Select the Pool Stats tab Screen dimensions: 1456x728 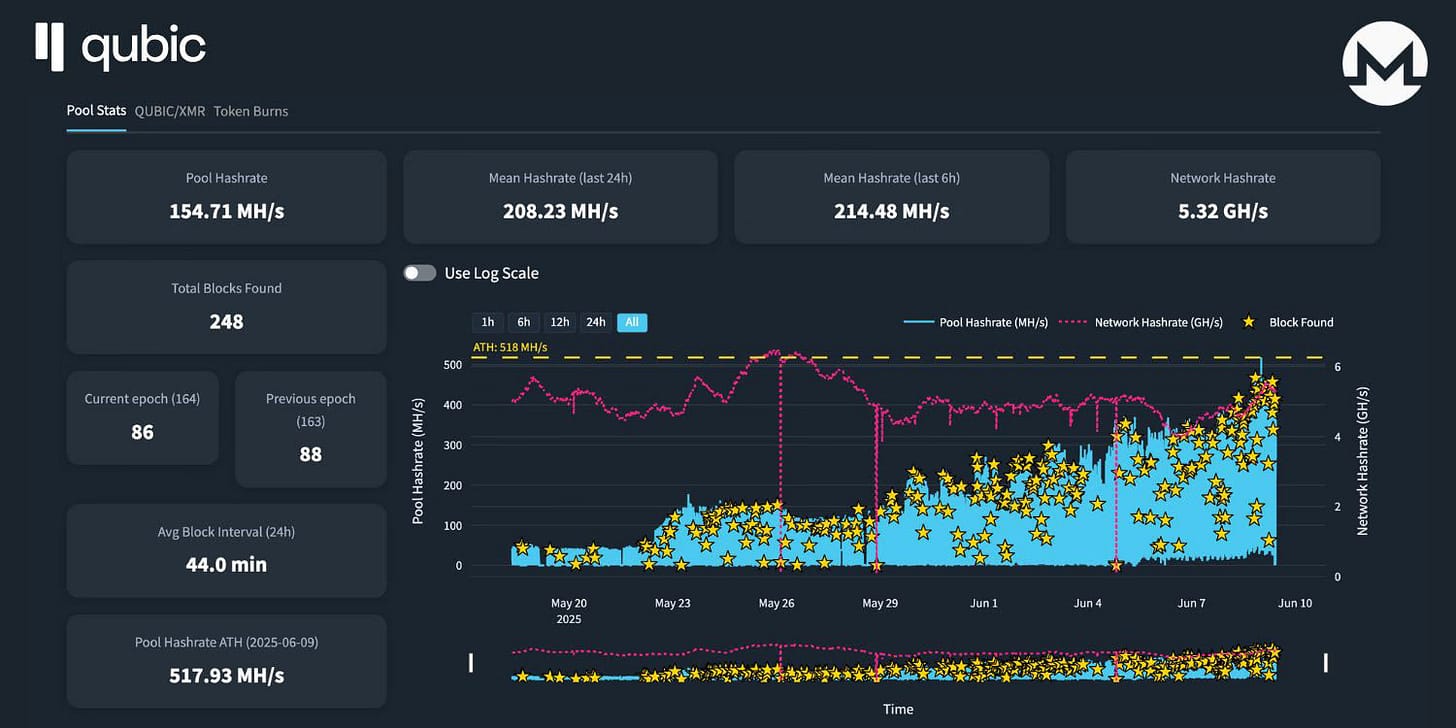pyautogui.click(x=96, y=111)
